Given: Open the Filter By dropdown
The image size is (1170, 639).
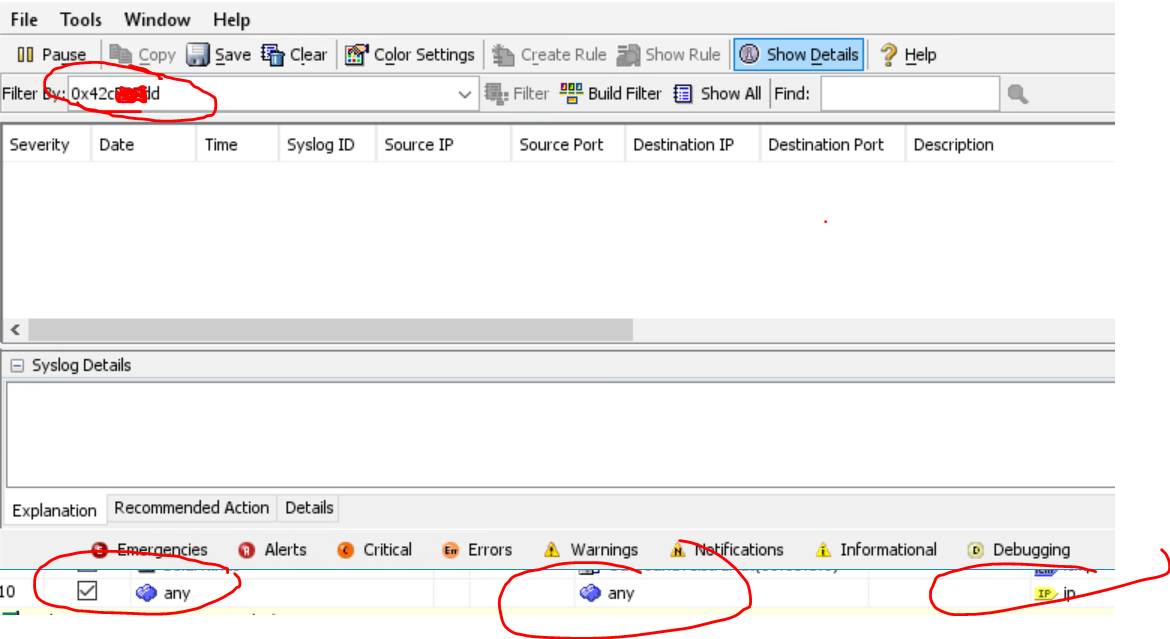Looking at the screenshot, I should click(464, 93).
